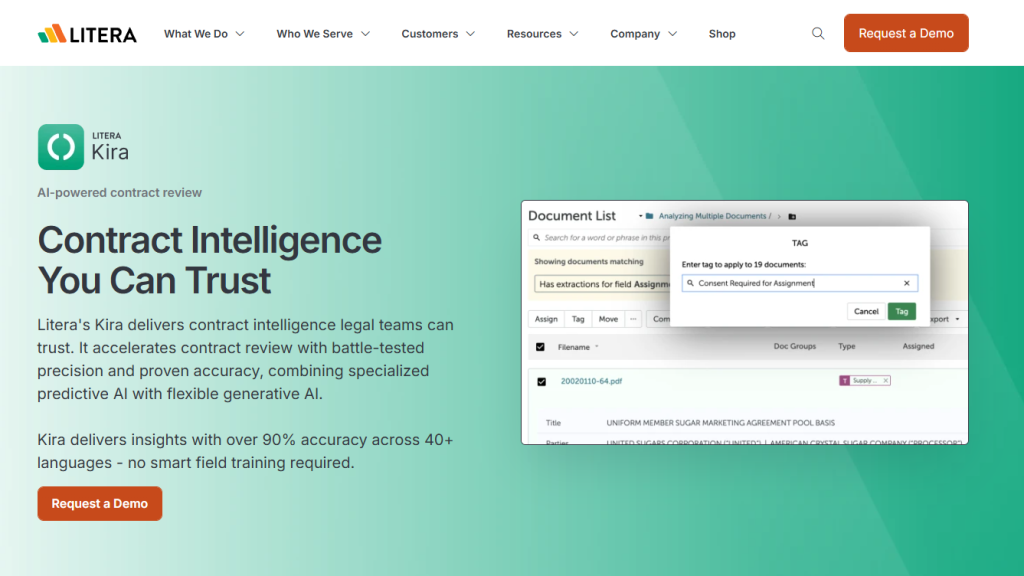Expand the What We Do menu

click(204, 34)
